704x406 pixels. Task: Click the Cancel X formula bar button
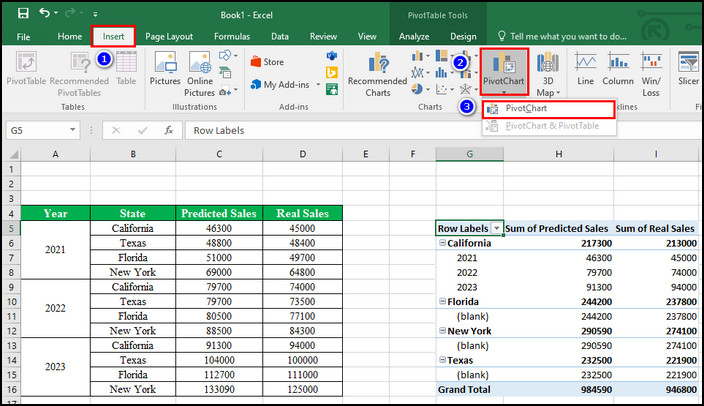point(116,130)
